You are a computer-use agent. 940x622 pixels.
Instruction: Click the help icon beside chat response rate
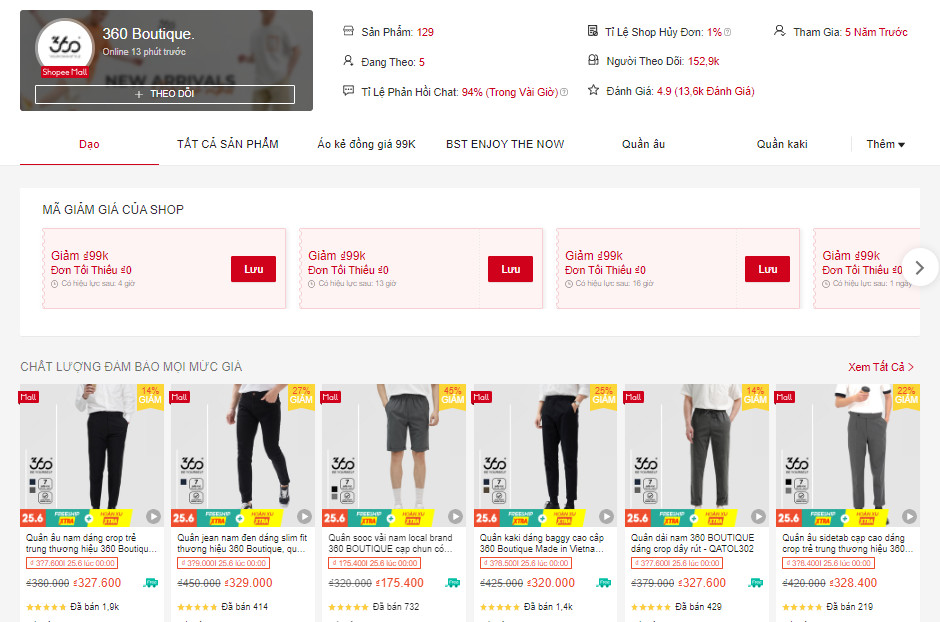click(564, 92)
